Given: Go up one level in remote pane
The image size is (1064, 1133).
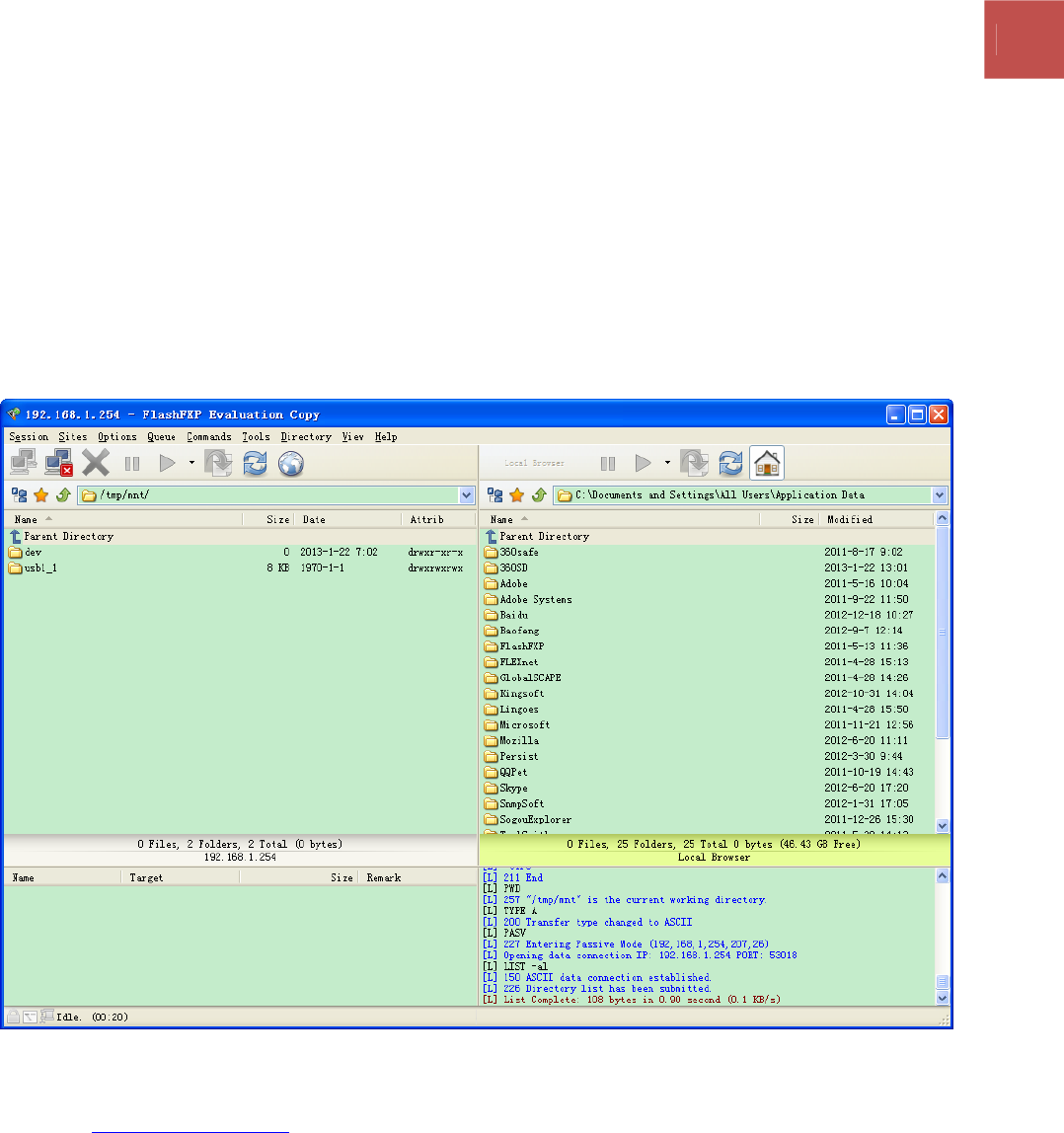Looking at the screenshot, I should pos(63,495).
